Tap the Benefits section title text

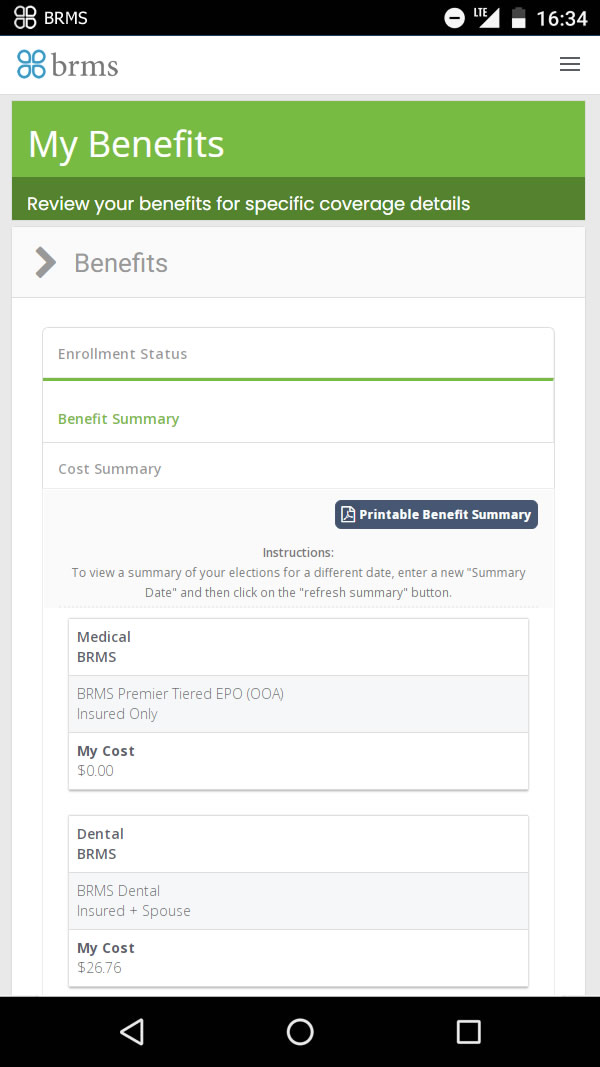(x=121, y=263)
